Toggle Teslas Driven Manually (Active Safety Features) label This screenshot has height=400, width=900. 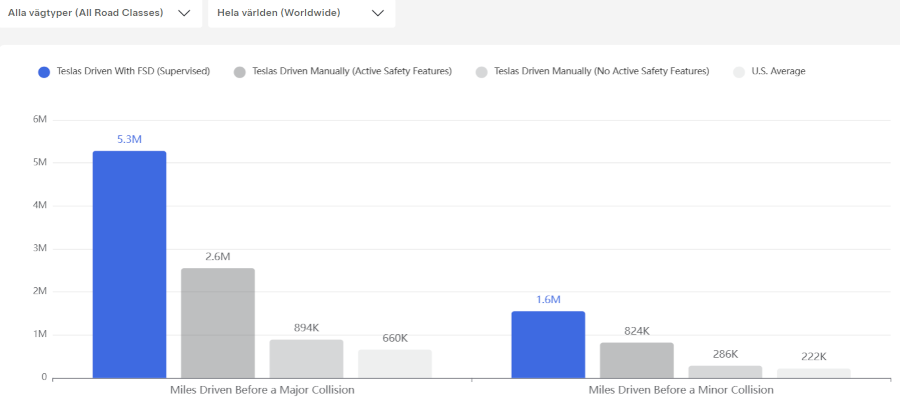click(x=352, y=71)
